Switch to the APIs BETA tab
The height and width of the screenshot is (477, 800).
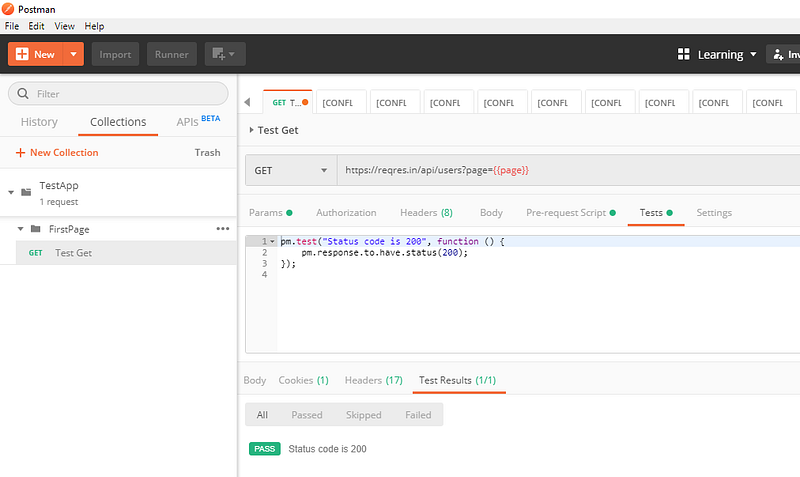click(198, 121)
